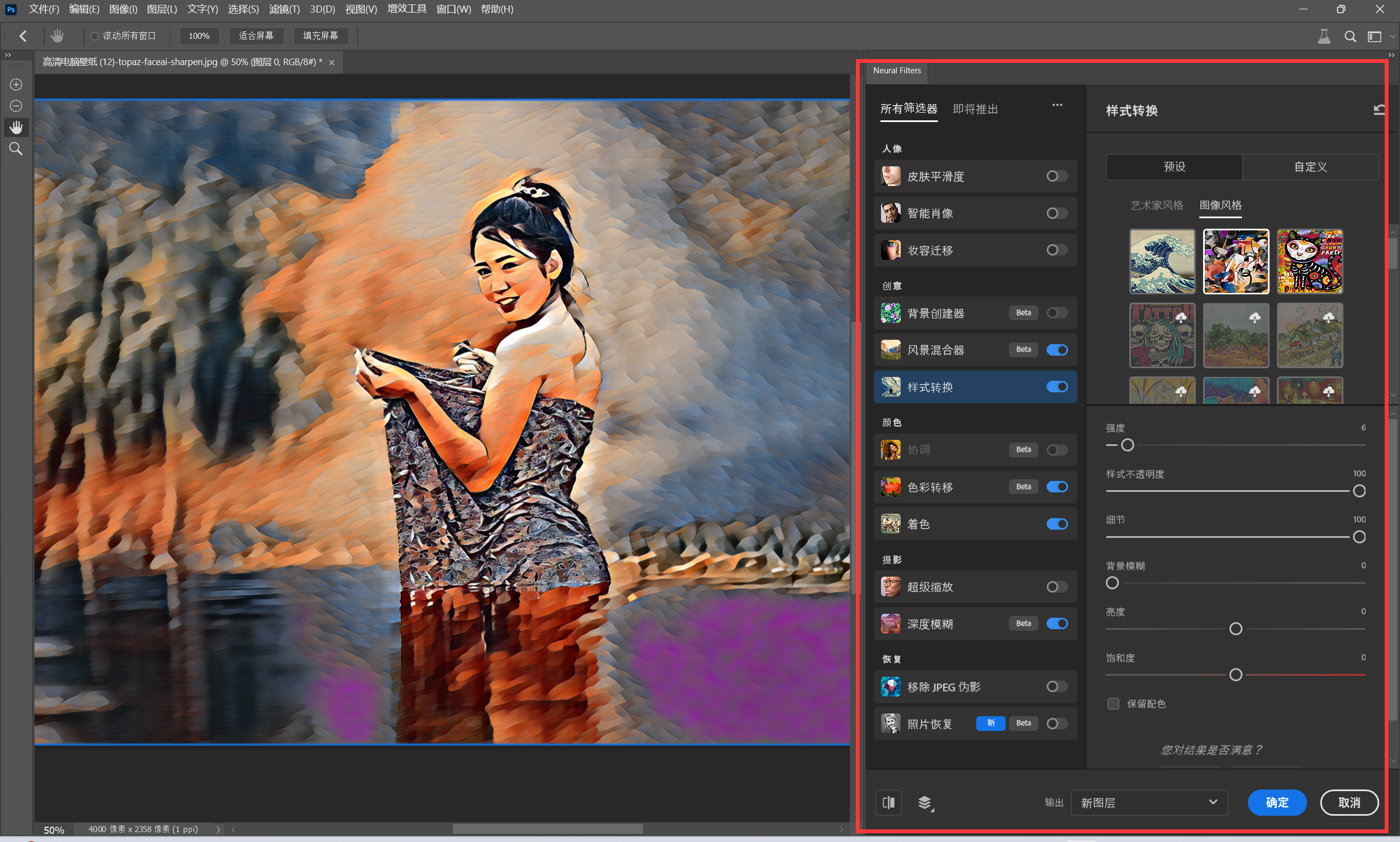Click the 强度 slider handle
The height and width of the screenshot is (842, 1400).
[x=1127, y=445]
